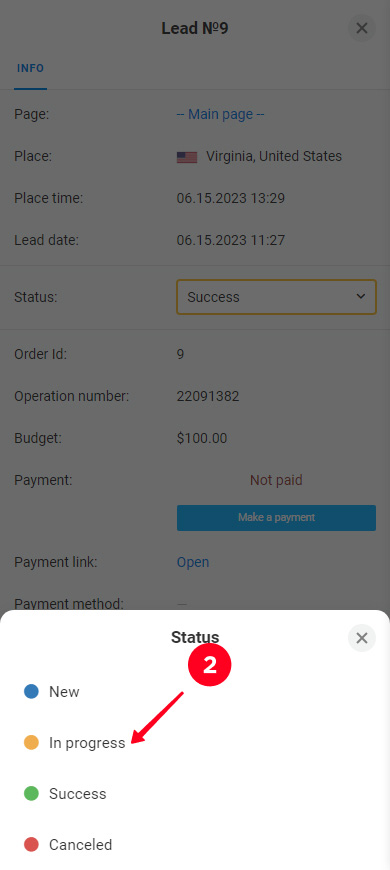
Task: Click the Not paid payment label
Action: (x=276, y=480)
